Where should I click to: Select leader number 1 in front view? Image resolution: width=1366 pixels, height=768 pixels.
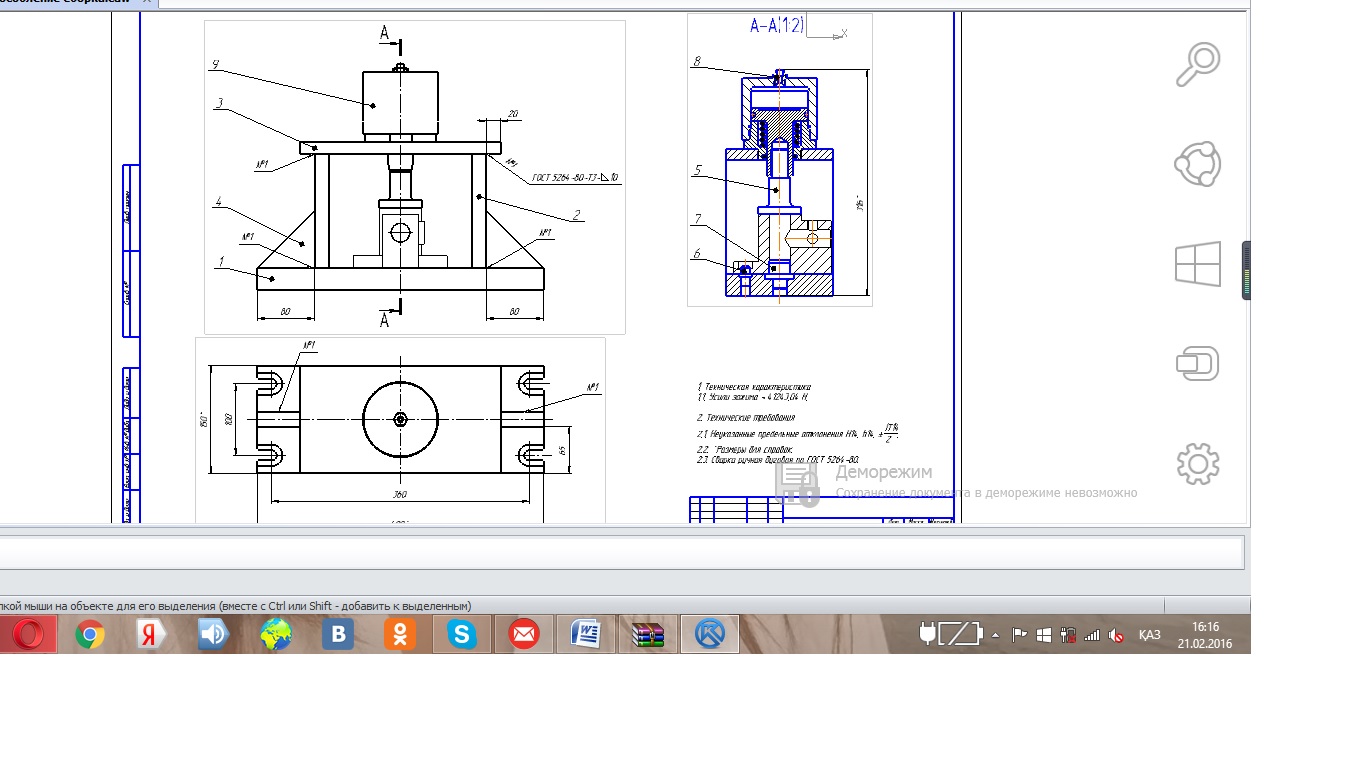tap(219, 261)
